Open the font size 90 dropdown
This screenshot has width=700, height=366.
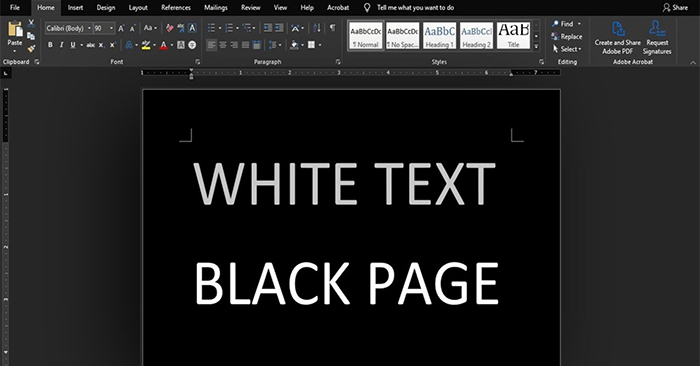click(111, 28)
